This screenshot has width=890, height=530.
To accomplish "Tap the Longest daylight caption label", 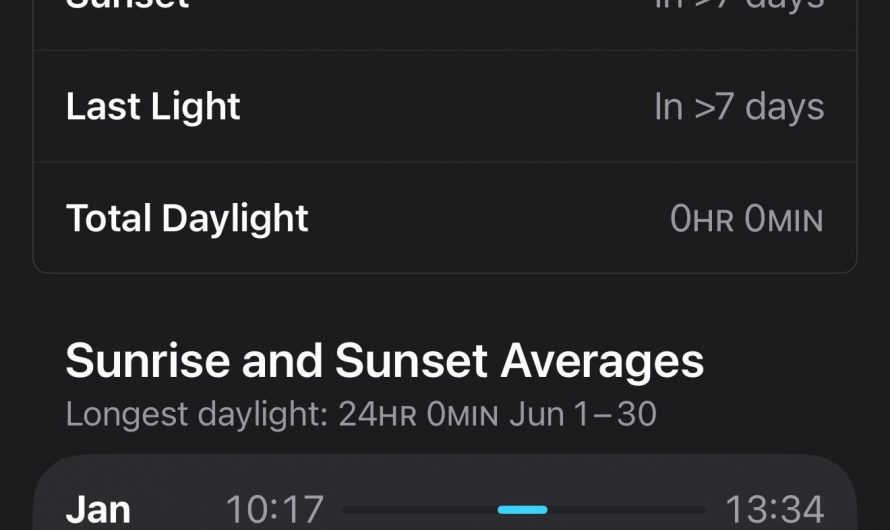I will point(196,414).
